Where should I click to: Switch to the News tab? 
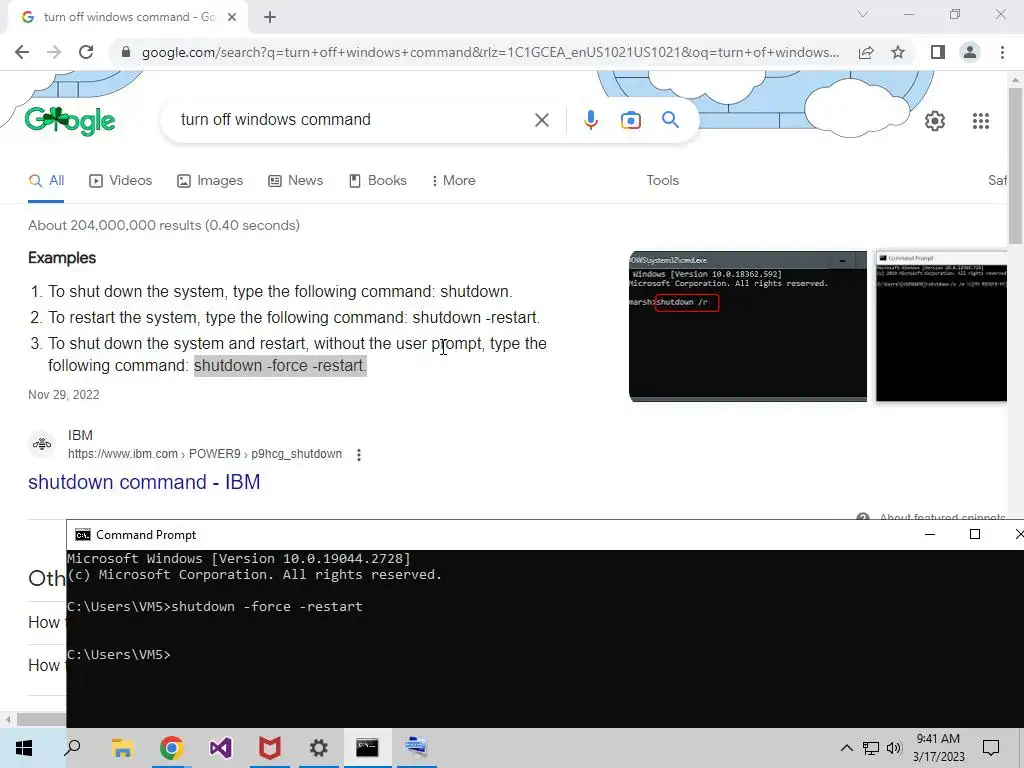click(296, 181)
